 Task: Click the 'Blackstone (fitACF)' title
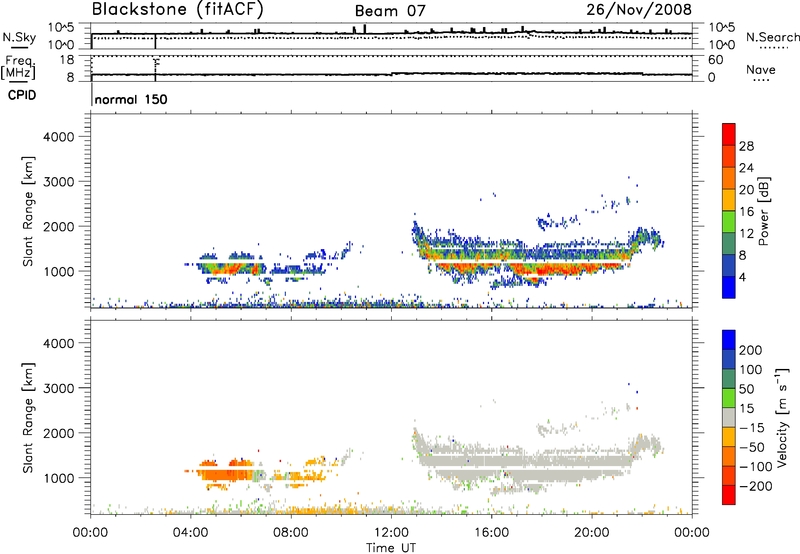point(178,9)
